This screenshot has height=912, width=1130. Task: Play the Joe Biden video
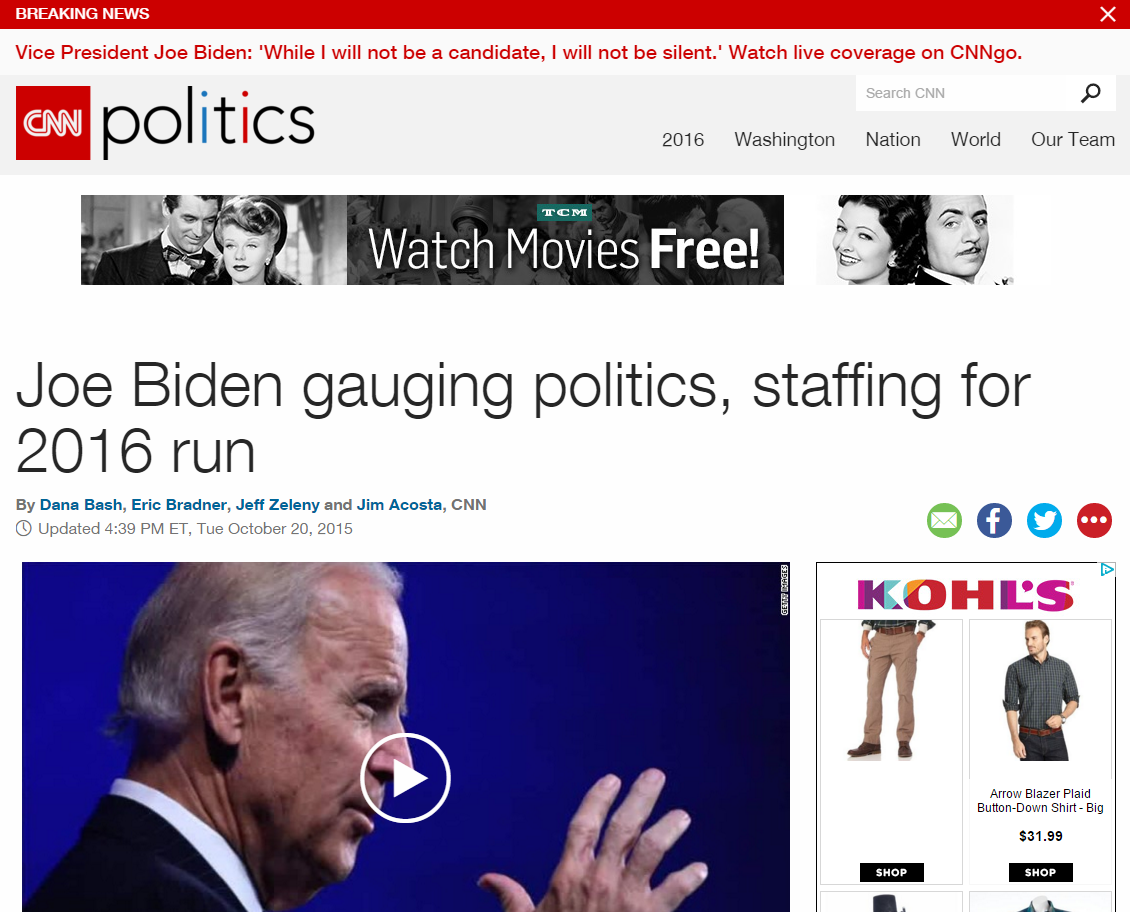[x=405, y=778]
